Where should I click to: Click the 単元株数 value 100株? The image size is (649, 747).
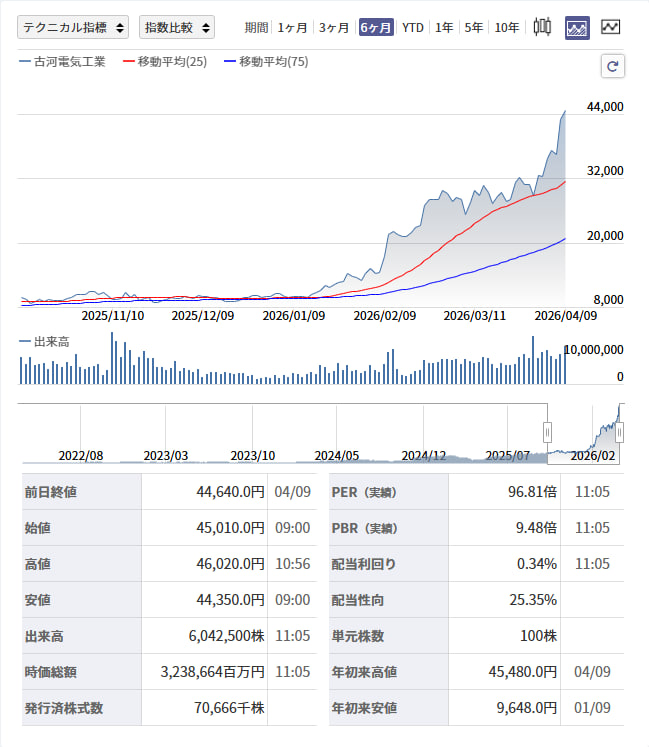[538, 636]
